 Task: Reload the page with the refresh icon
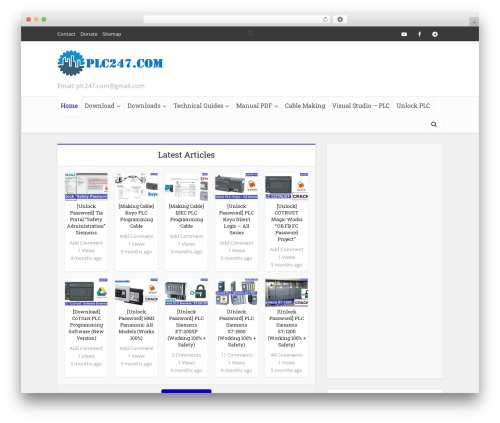(325, 19)
